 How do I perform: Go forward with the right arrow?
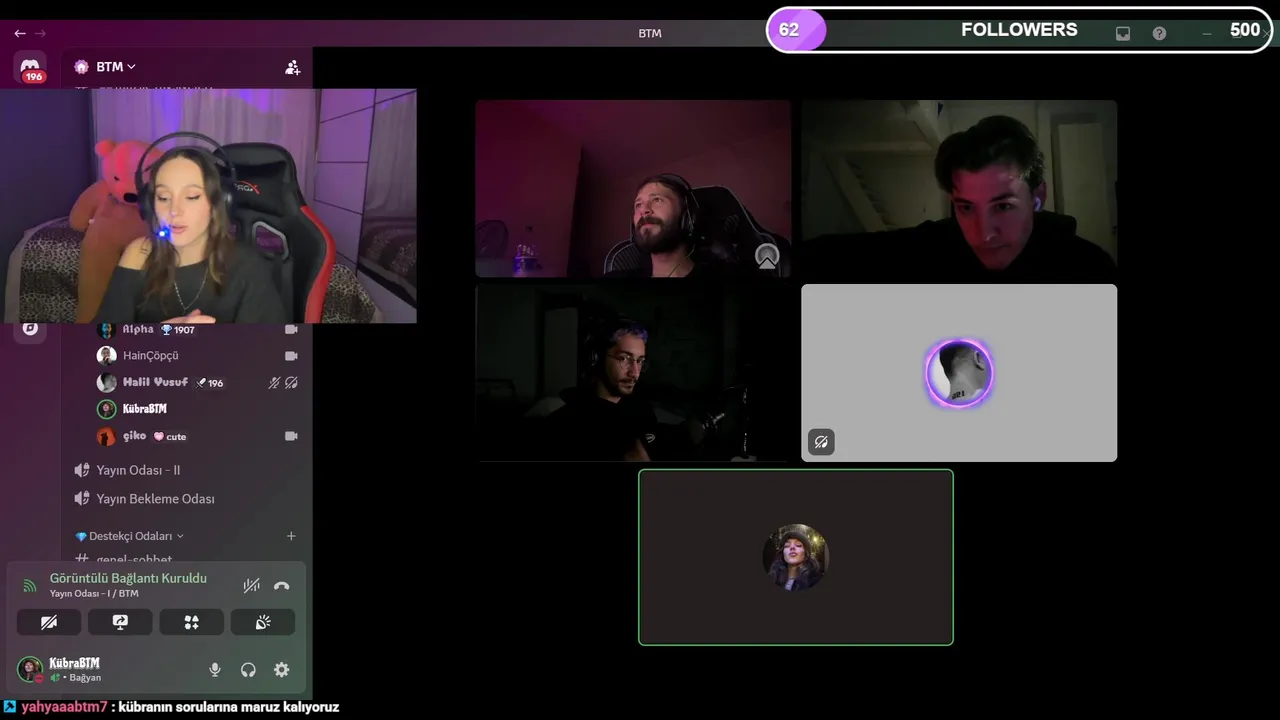click(x=41, y=33)
